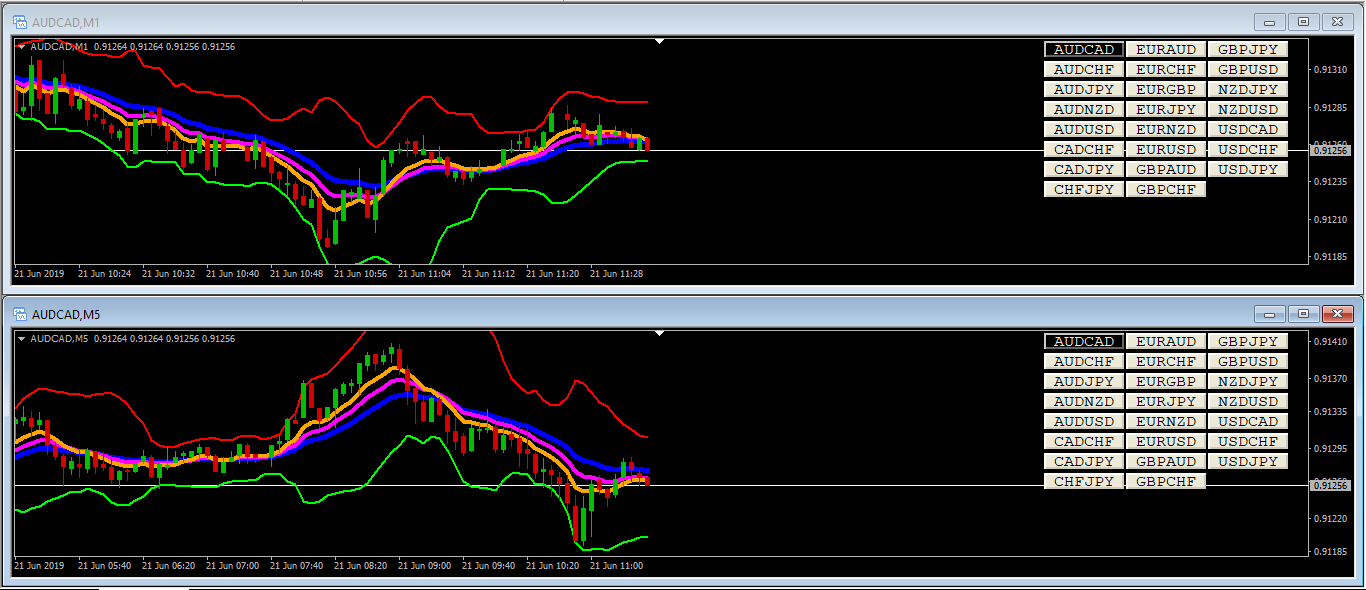Click the AUDCAD,M5 window title icon
1366x590 pixels.
pyautogui.click(x=20, y=314)
